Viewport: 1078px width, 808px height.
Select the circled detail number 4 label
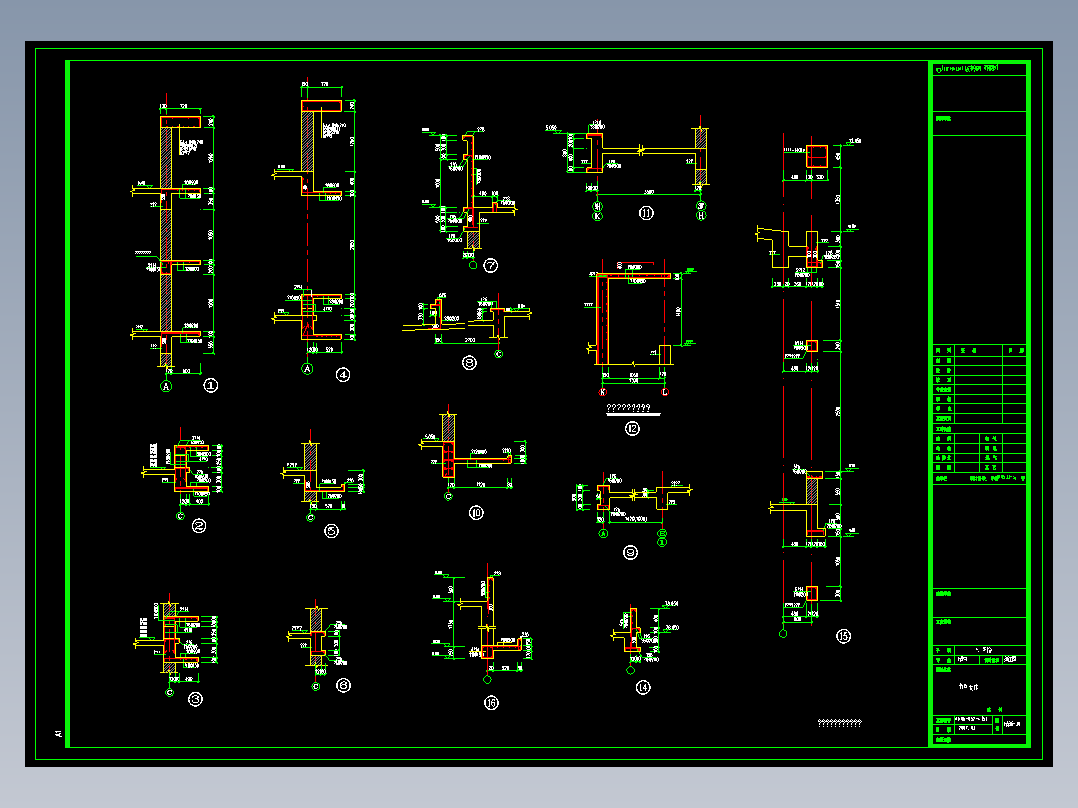(x=342, y=375)
